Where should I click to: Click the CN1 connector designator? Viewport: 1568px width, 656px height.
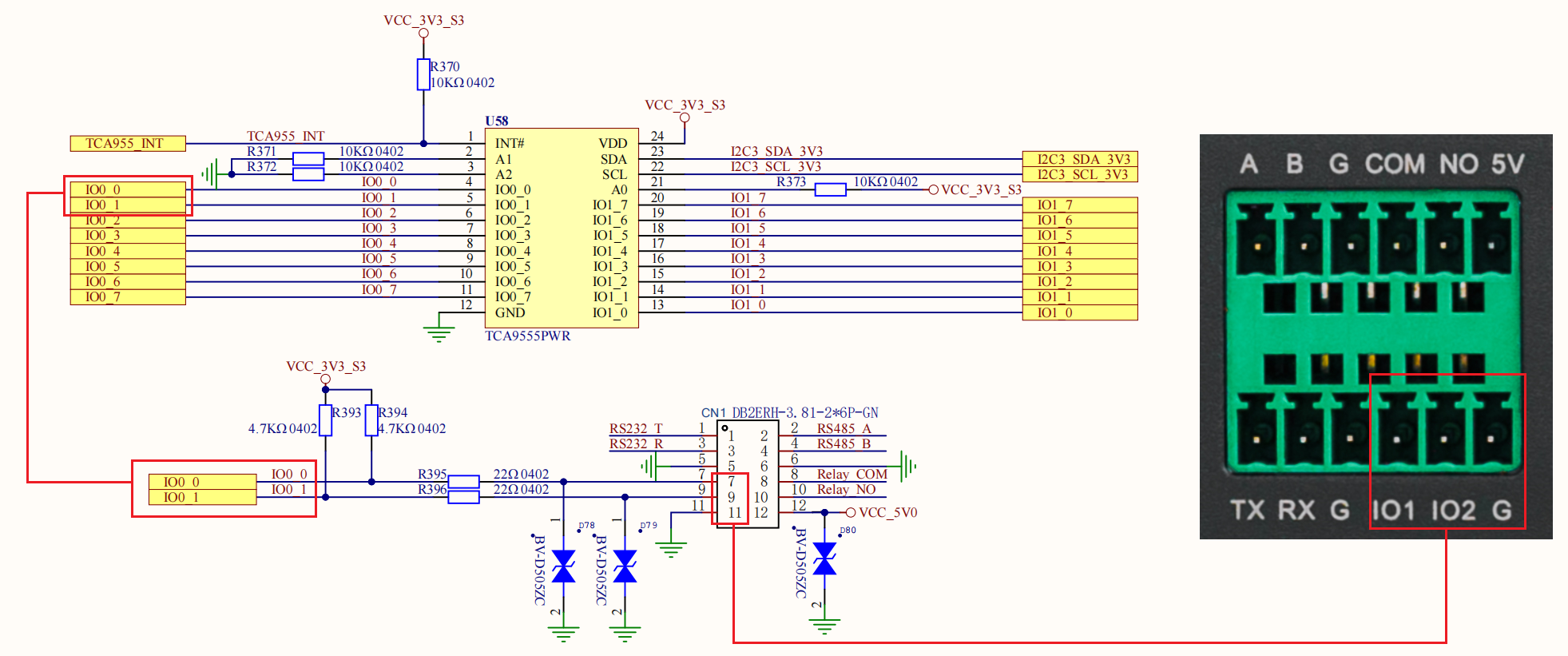[x=713, y=412]
